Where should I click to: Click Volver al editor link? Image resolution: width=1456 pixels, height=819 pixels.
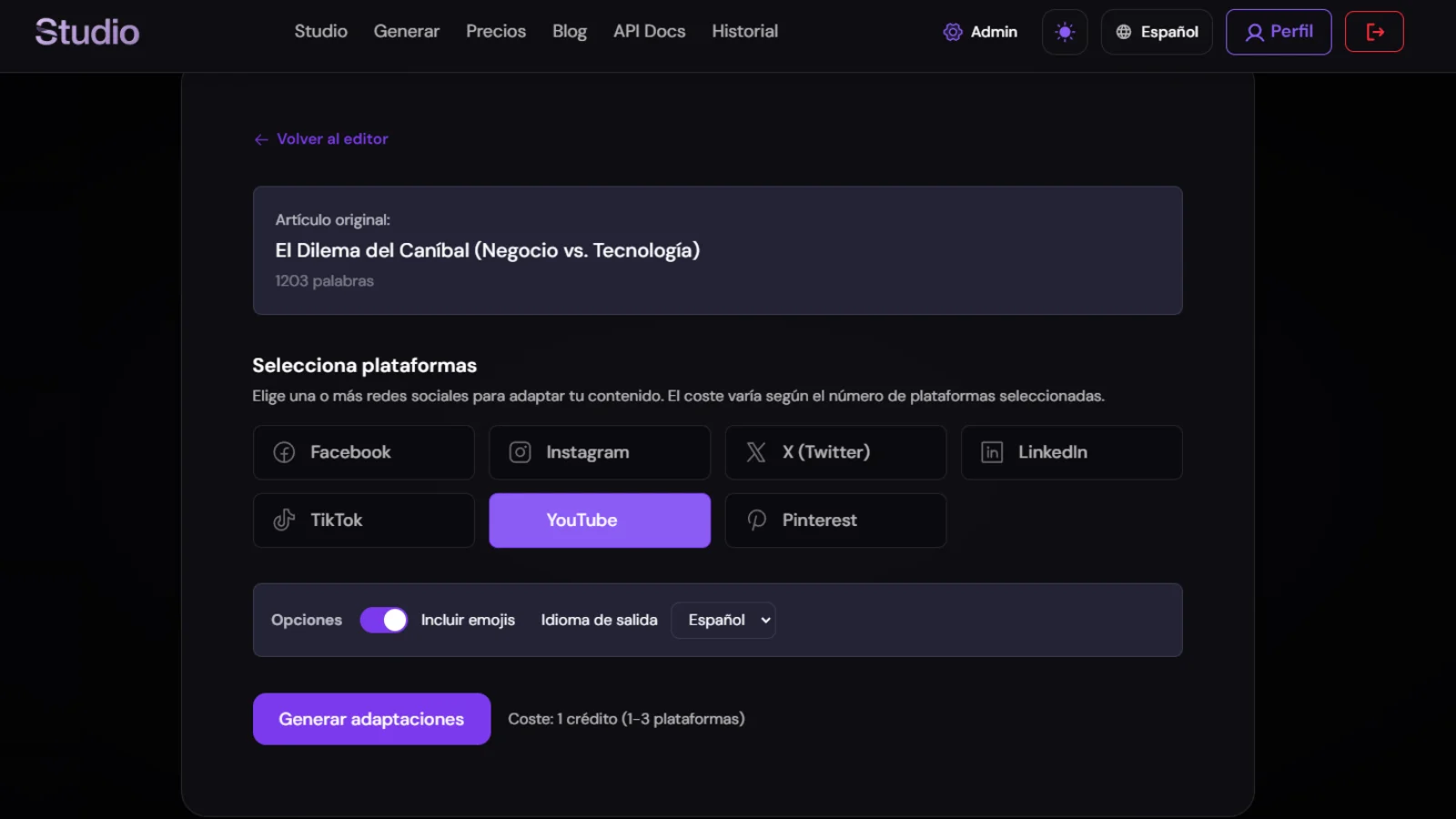[320, 138]
